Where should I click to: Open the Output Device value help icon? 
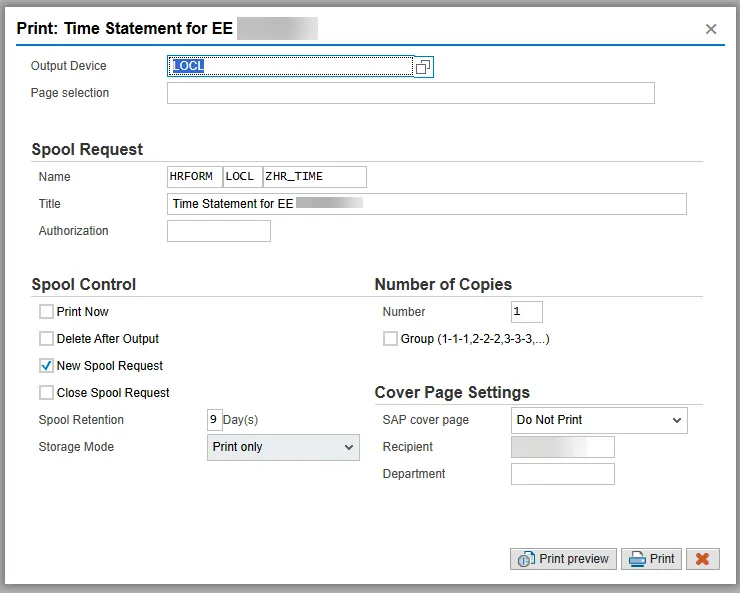coord(423,67)
